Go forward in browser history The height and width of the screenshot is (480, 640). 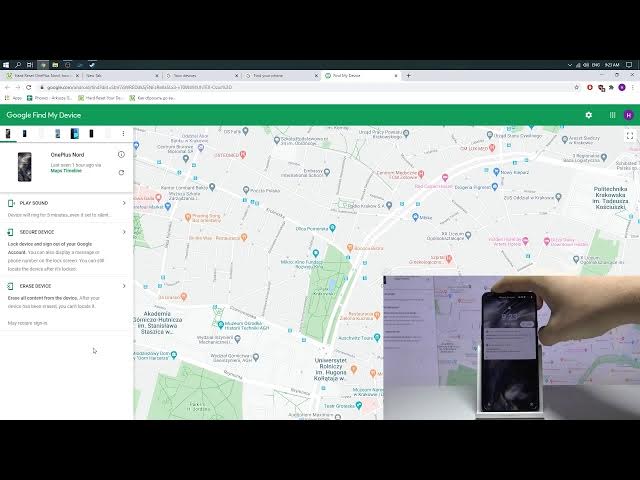(18, 87)
